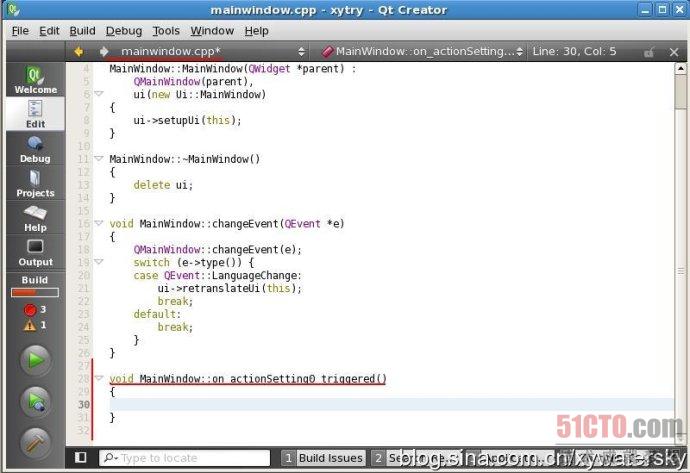Viewport: 690px width, 473px height.
Task: Open the Welcome mode
Action: tap(35, 80)
